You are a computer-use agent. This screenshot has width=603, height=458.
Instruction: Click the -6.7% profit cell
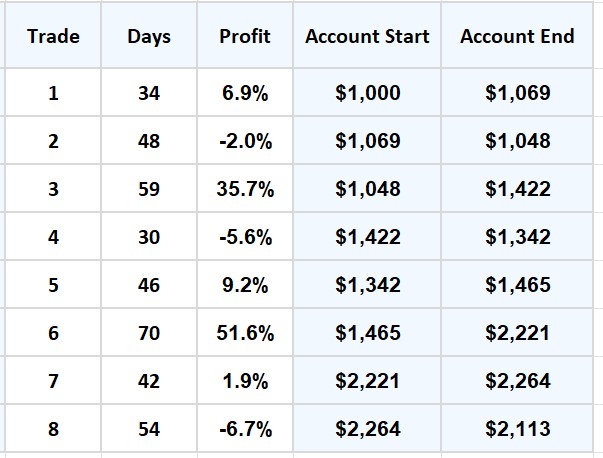[245, 429]
